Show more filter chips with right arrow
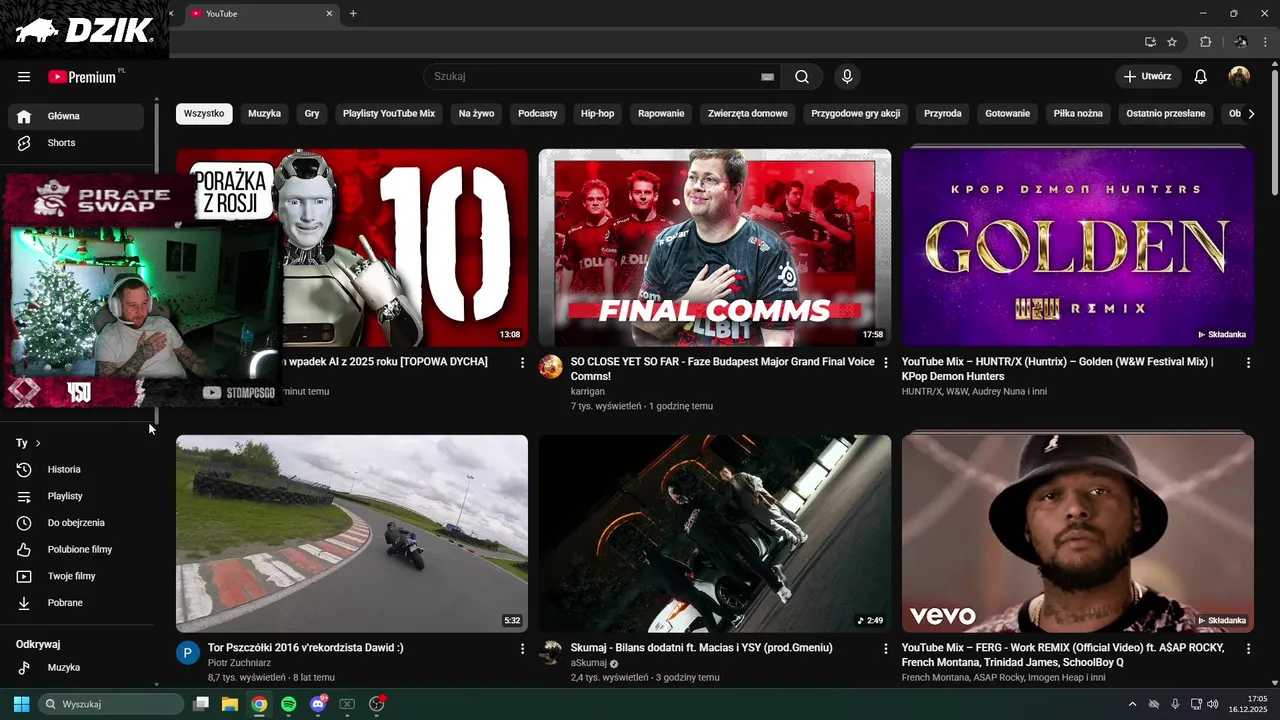 (x=1251, y=114)
